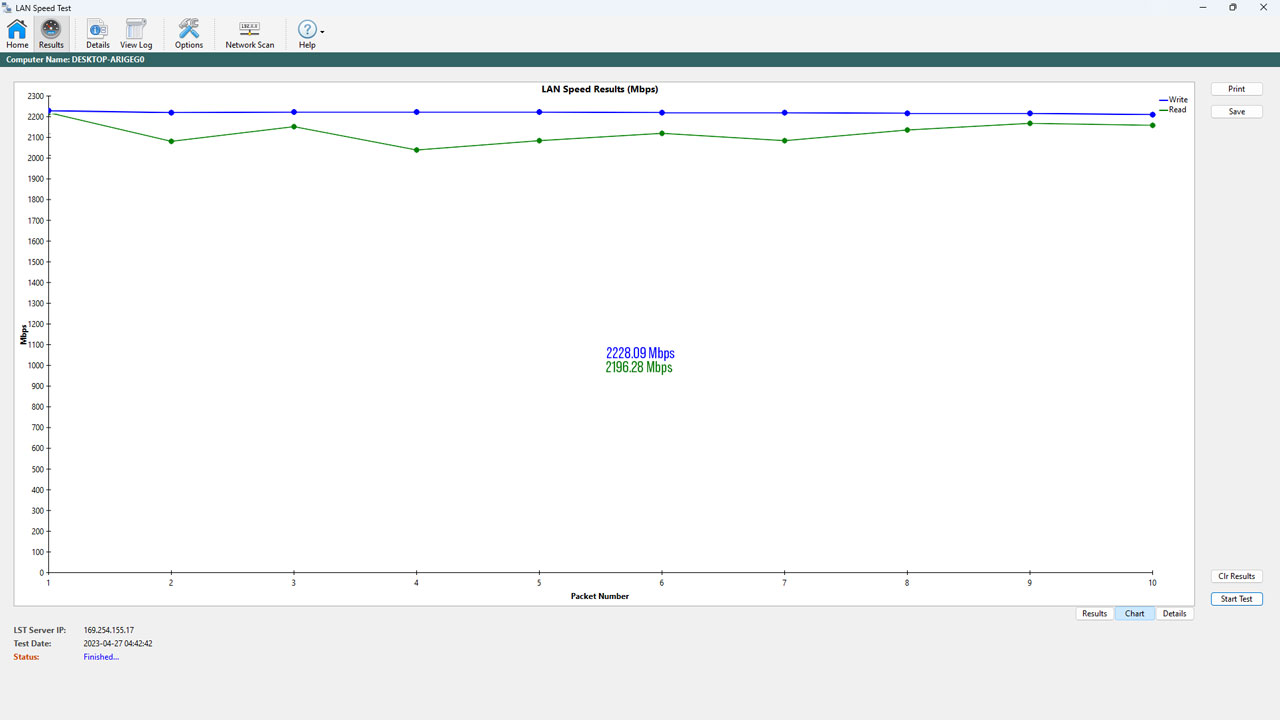Switch to the Results bottom tab
This screenshot has width=1280, height=720.
click(x=1095, y=613)
